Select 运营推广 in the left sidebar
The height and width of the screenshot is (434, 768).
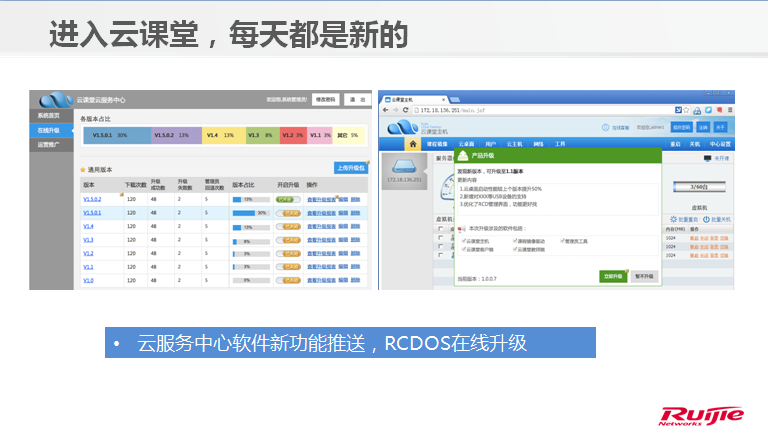point(49,144)
